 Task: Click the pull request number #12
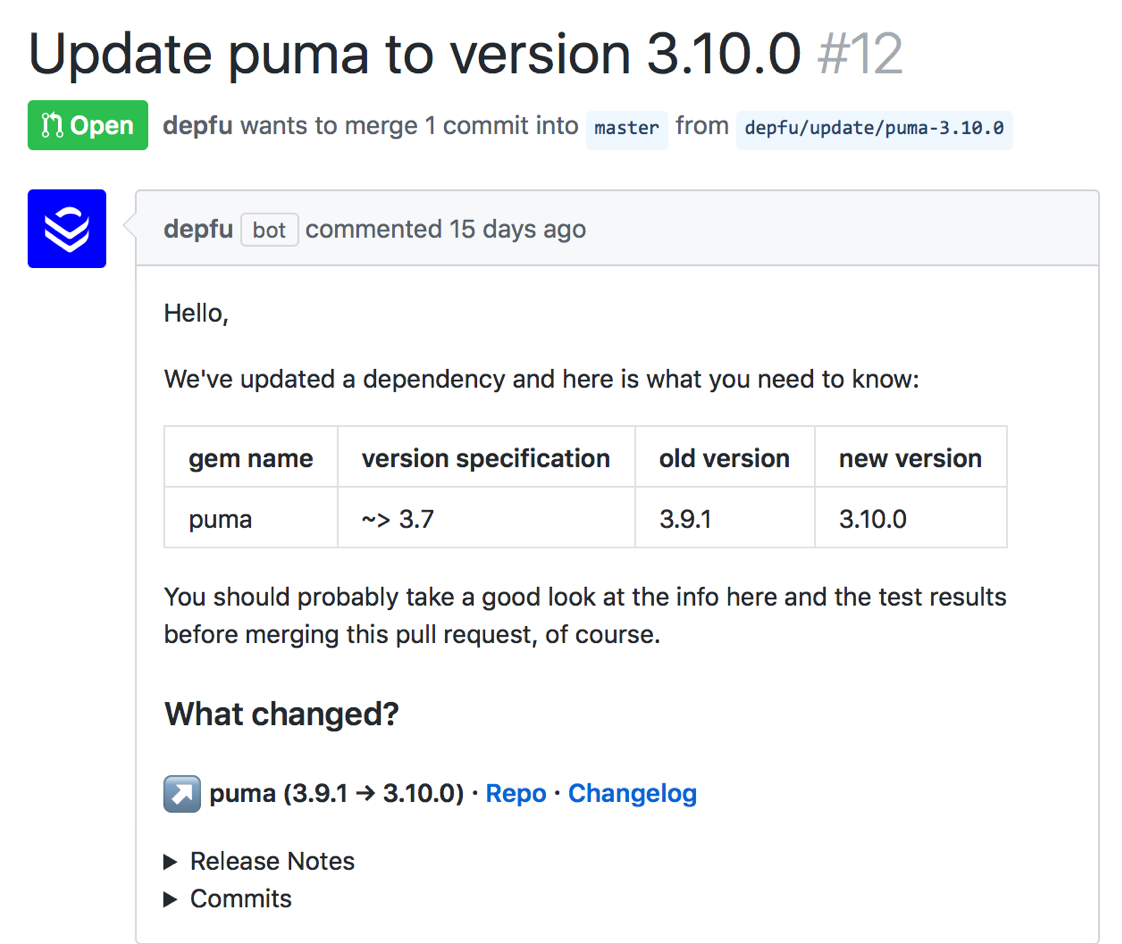pos(860,55)
